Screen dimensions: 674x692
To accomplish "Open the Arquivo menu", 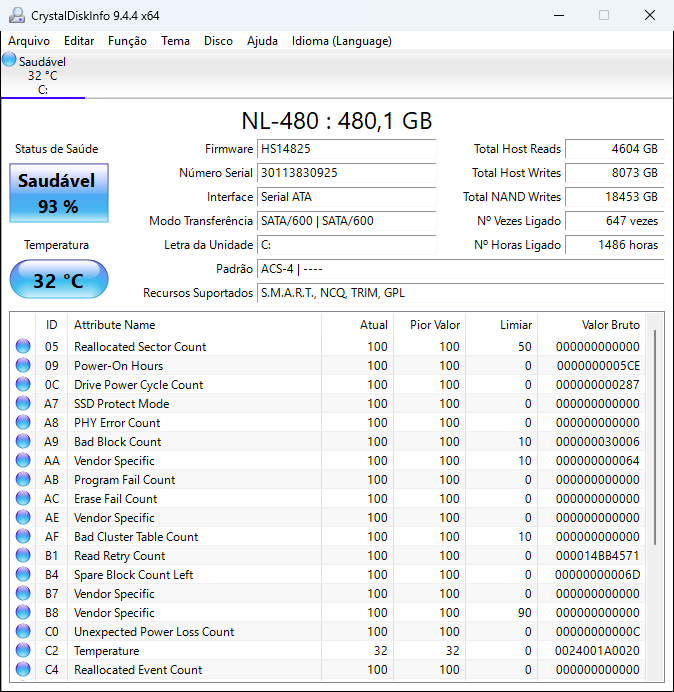I will [29, 41].
